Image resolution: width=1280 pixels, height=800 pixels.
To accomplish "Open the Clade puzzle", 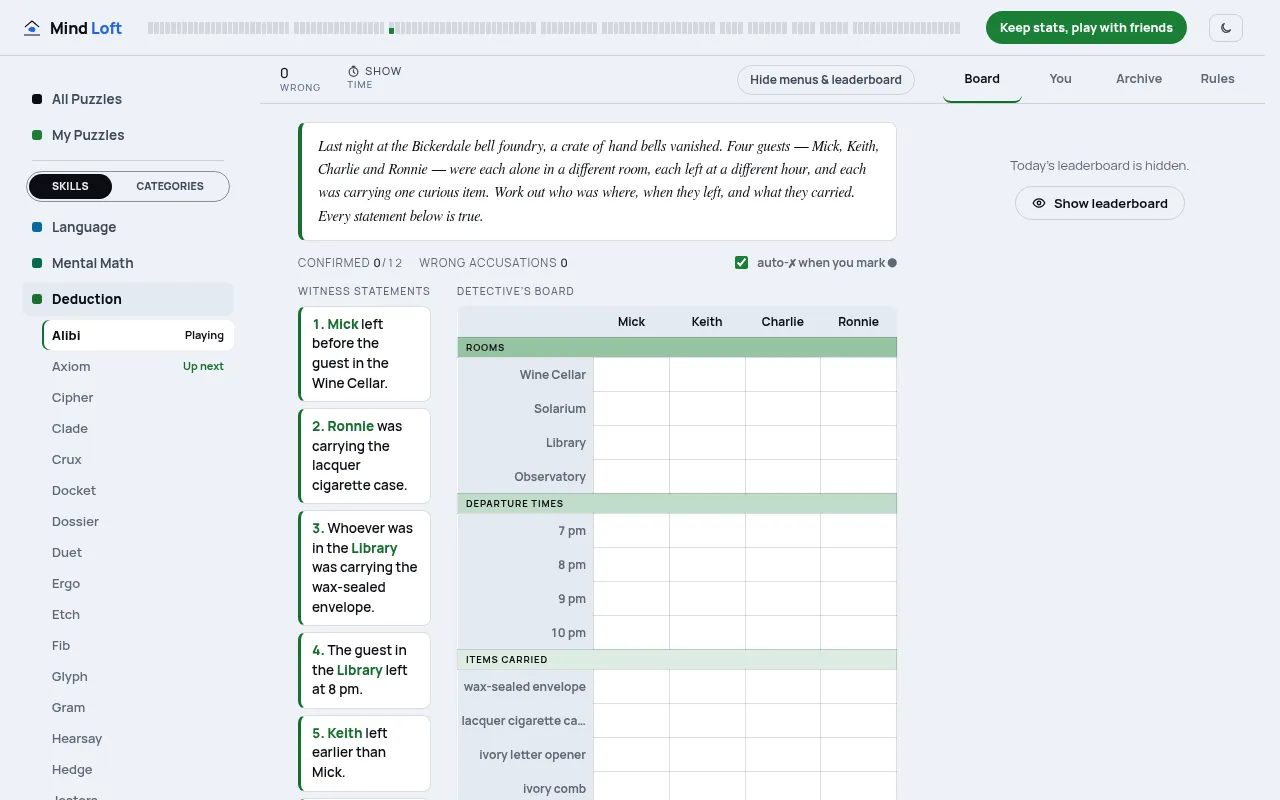I will point(138,429).
